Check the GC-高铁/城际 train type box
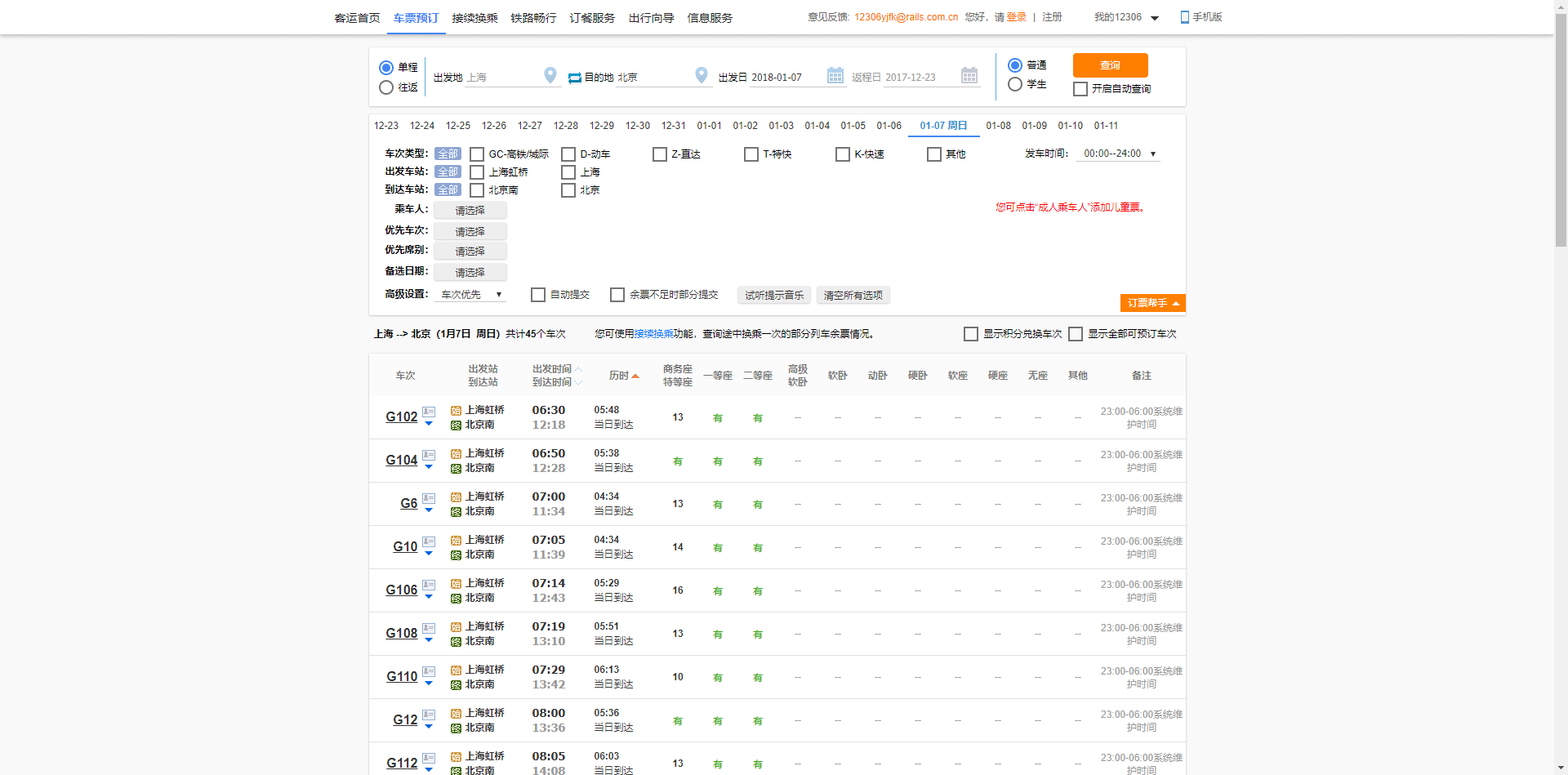The image size is (1568, 775). 477,154
